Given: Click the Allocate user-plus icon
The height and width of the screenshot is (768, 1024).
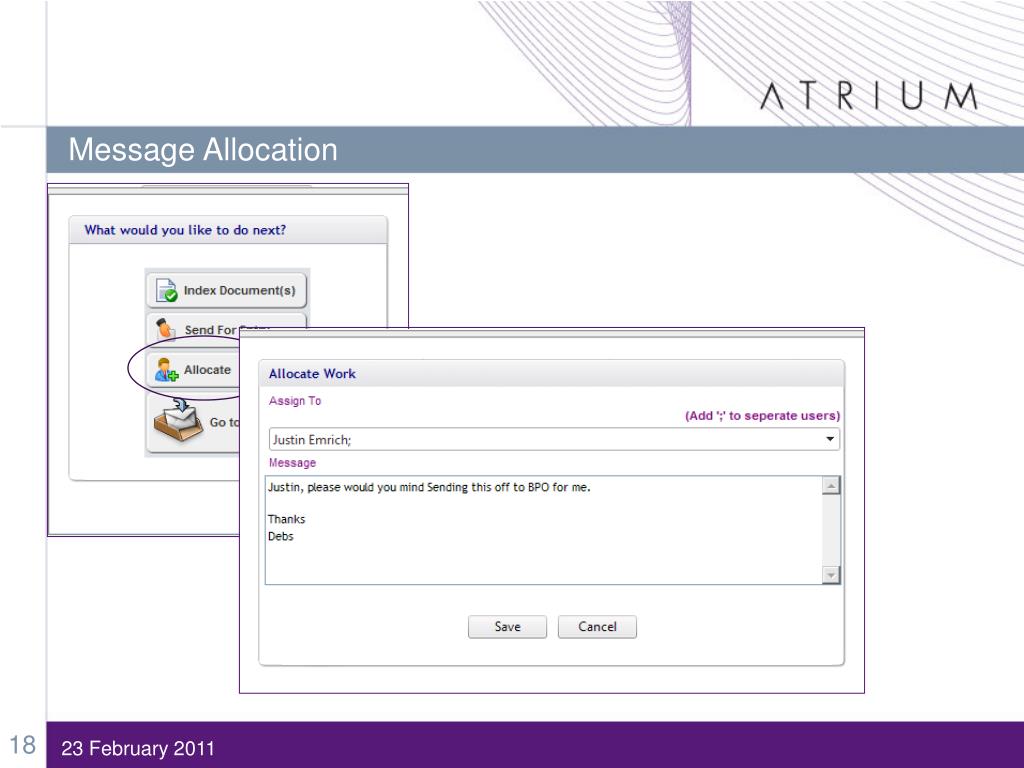Looking at the screenshot, I should click(165, 370).
